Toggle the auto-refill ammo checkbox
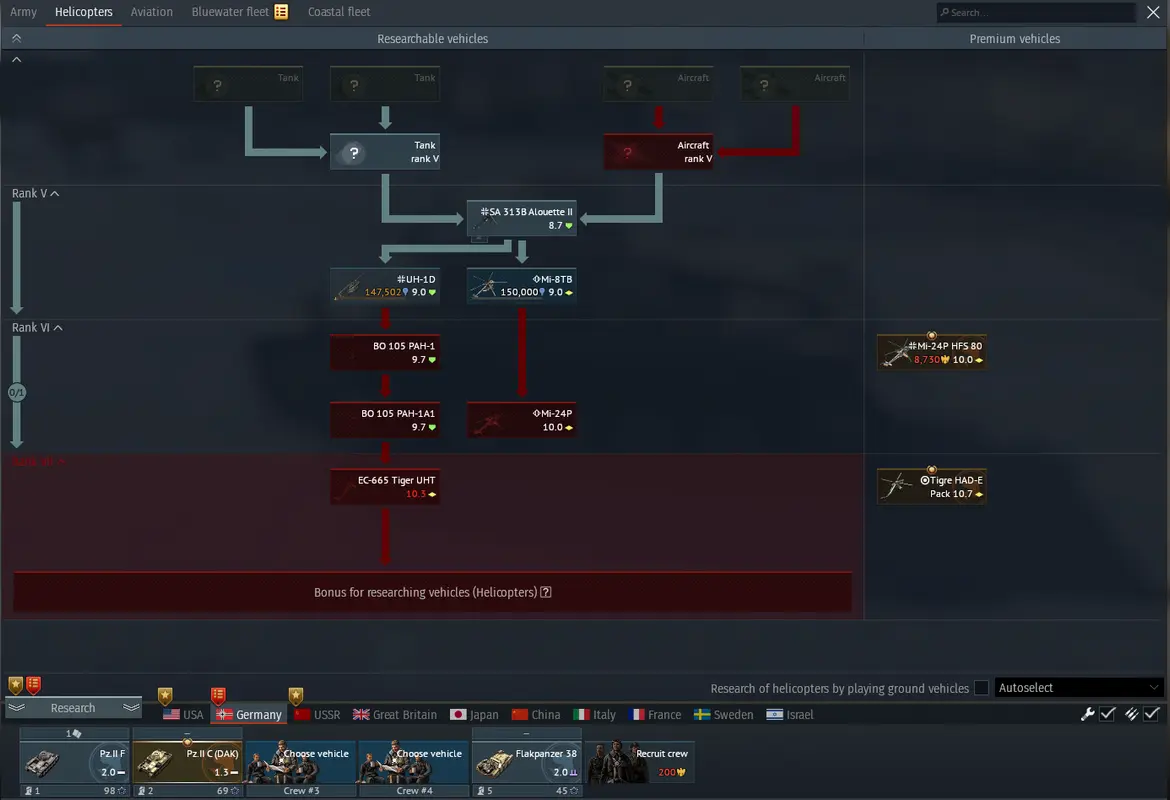1170x800 pixels. click(1151, 714)
